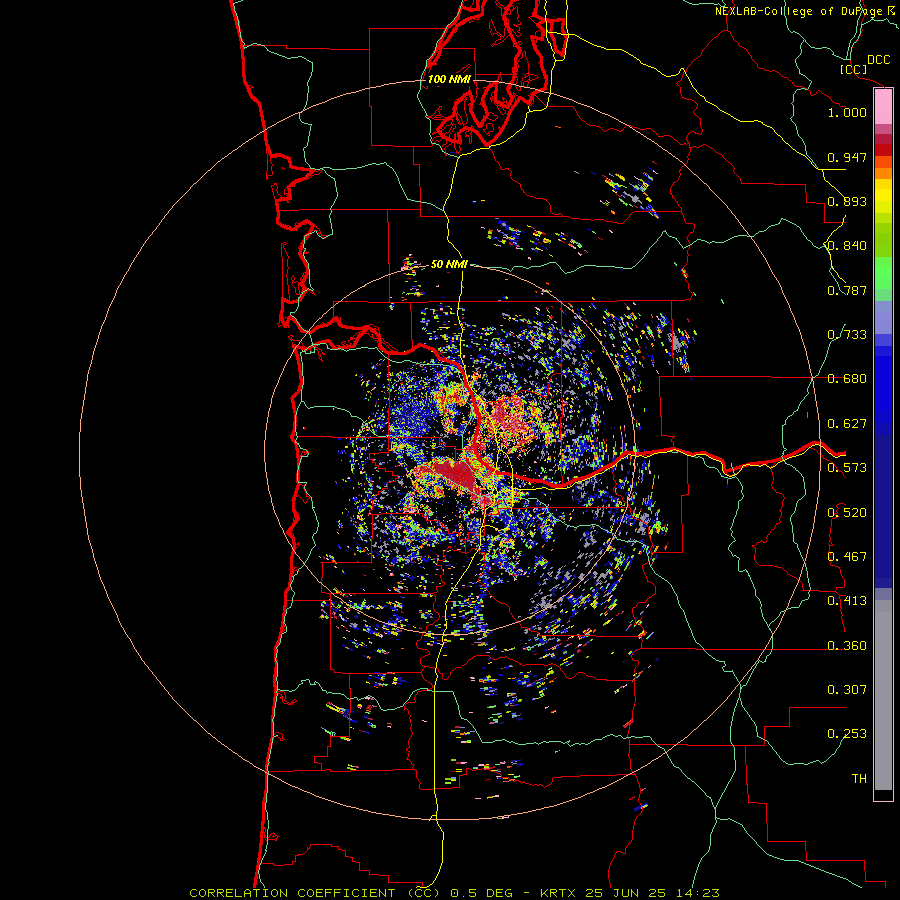Click the 0.360 scale value
This screenshot has height=900, width=900.
tap(847, 646)
